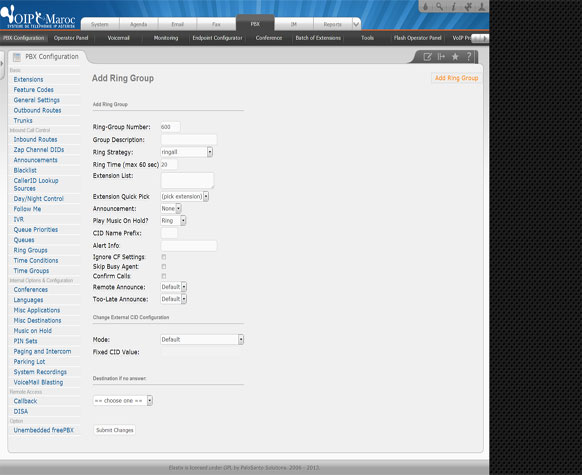This screenshot has height=475, width=582.
Task: Click the color theme droplet icon
Action: pyautogui.click(x=425, y=7)
